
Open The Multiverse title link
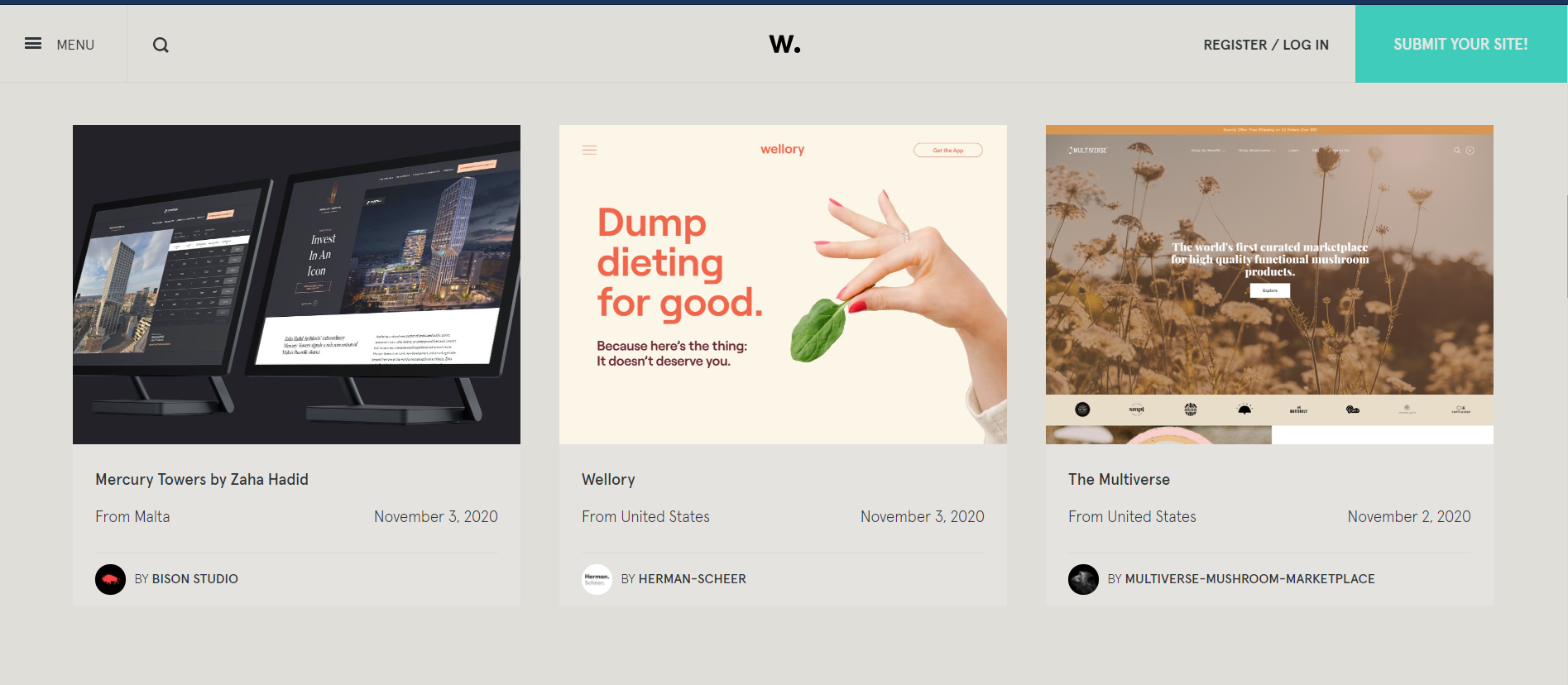tap(1119, 480)
